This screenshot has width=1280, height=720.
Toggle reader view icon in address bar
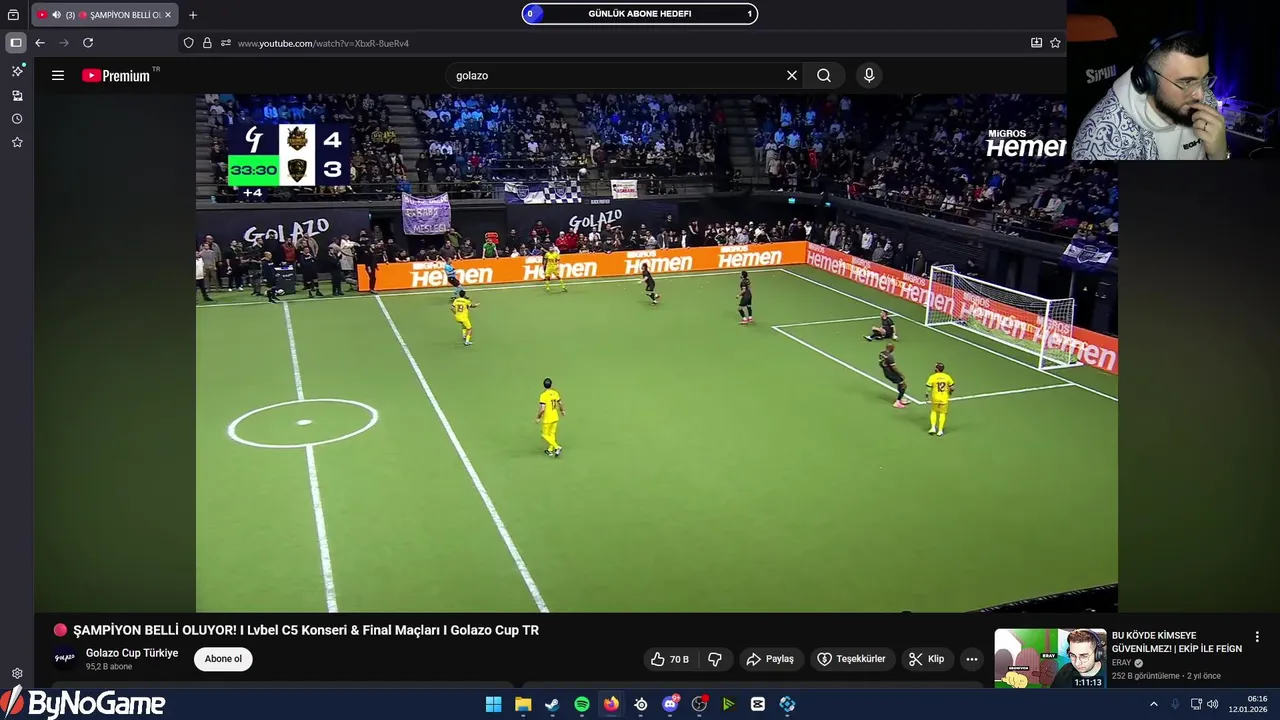[x=1036, y=43]
